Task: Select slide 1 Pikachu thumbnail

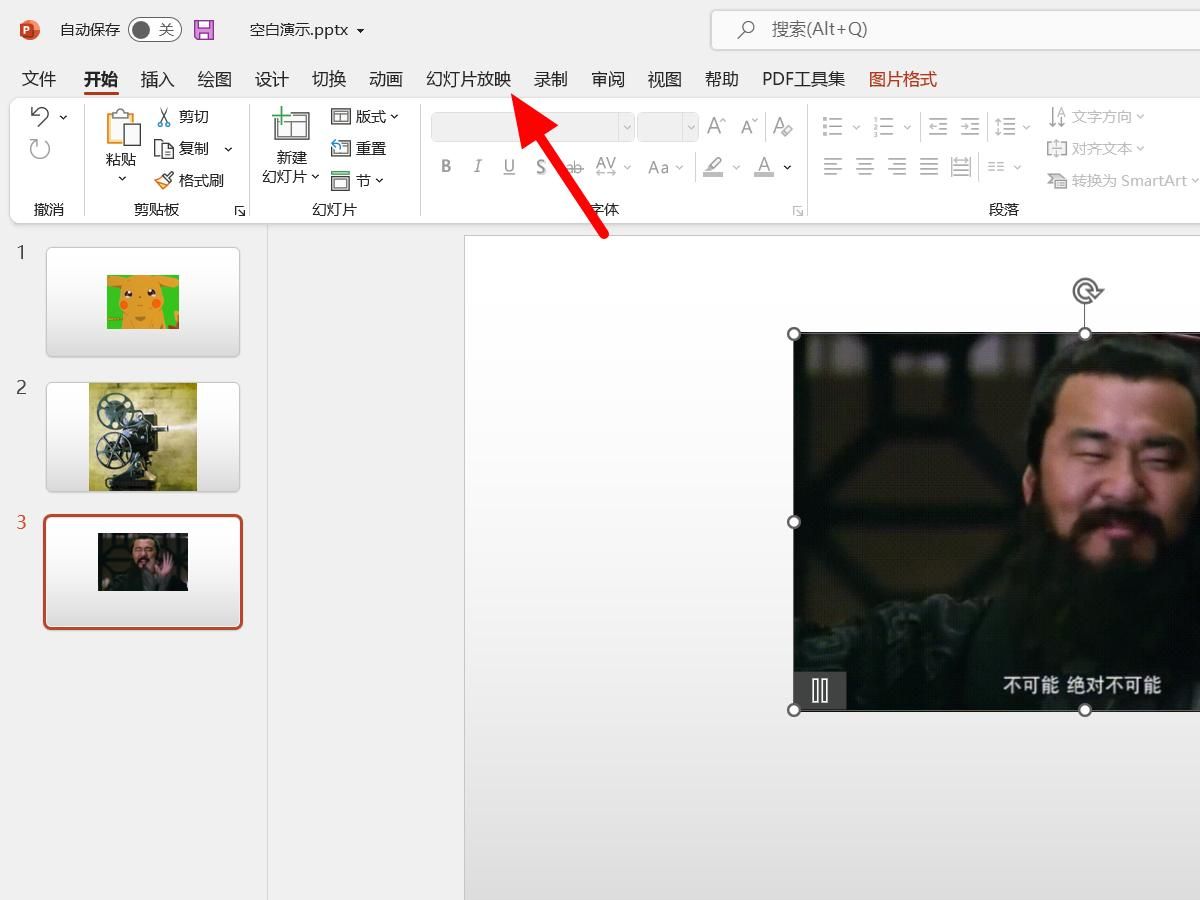Action: (x=143, y=302)
